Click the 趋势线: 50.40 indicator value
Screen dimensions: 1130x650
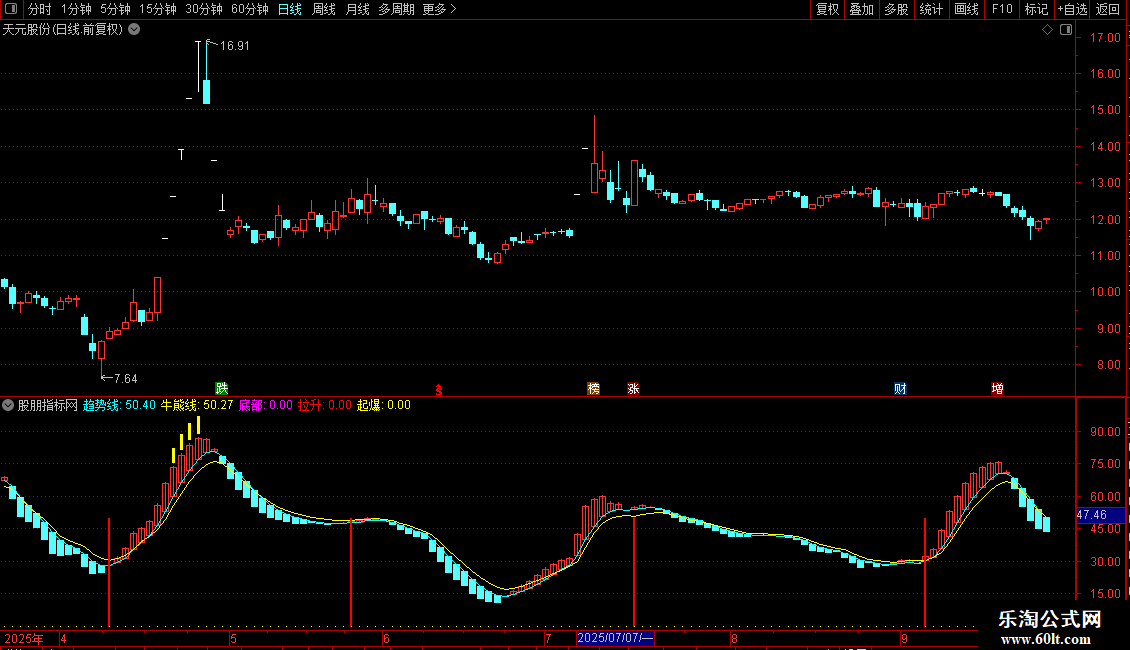(x=119, y=405)
